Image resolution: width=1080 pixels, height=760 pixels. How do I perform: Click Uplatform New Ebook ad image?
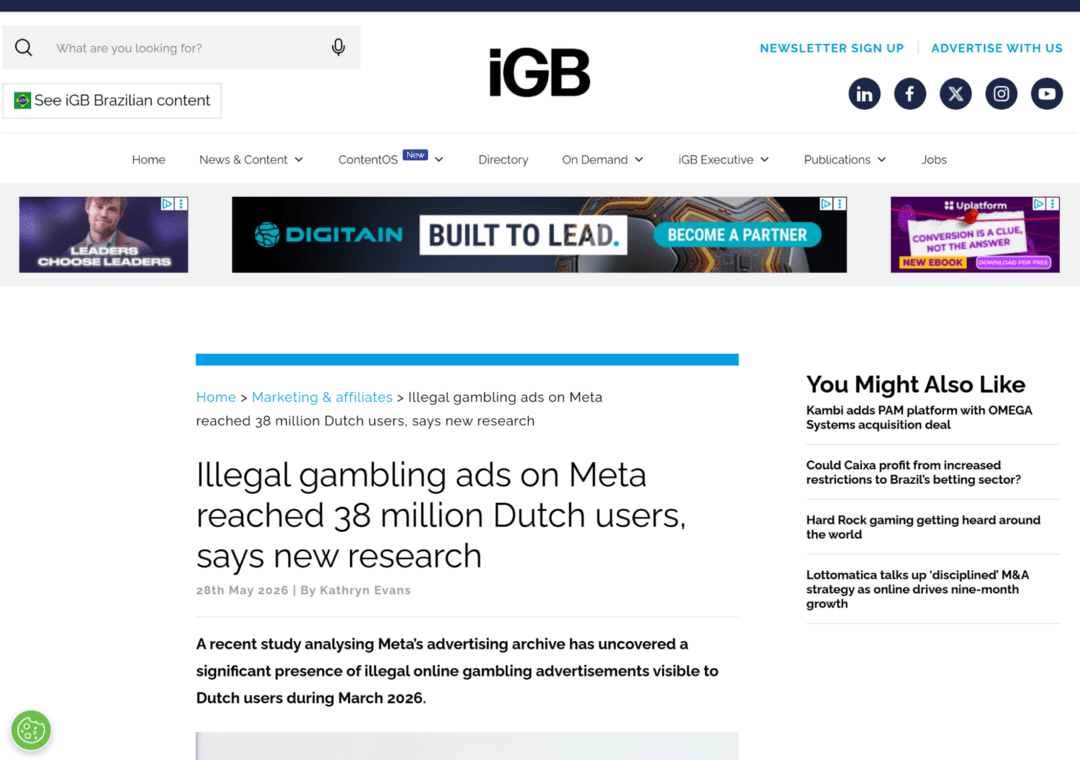click(975, 235)
